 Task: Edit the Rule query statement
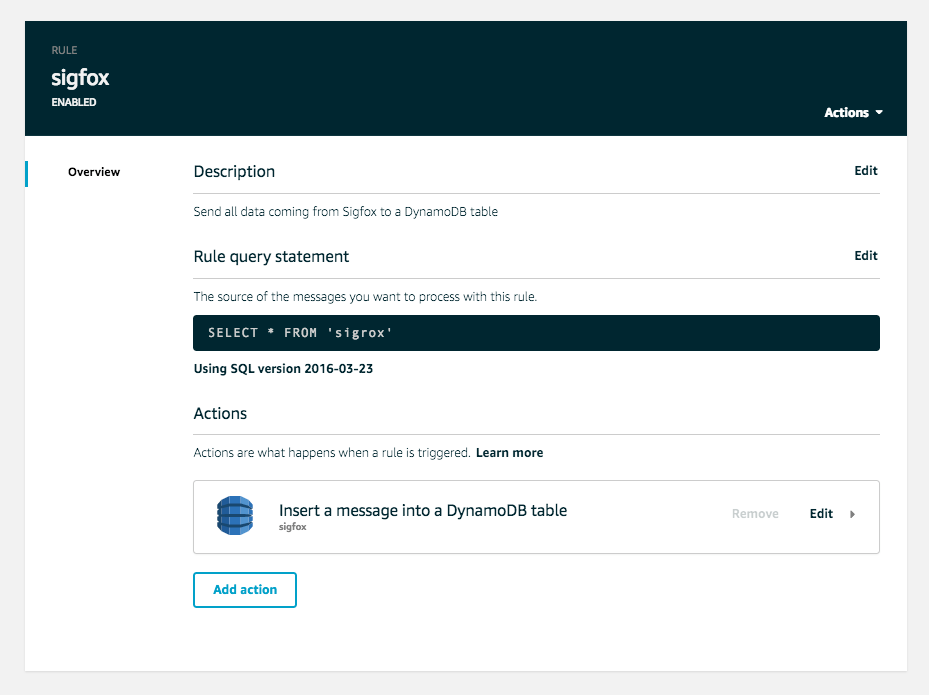point(865,255)
